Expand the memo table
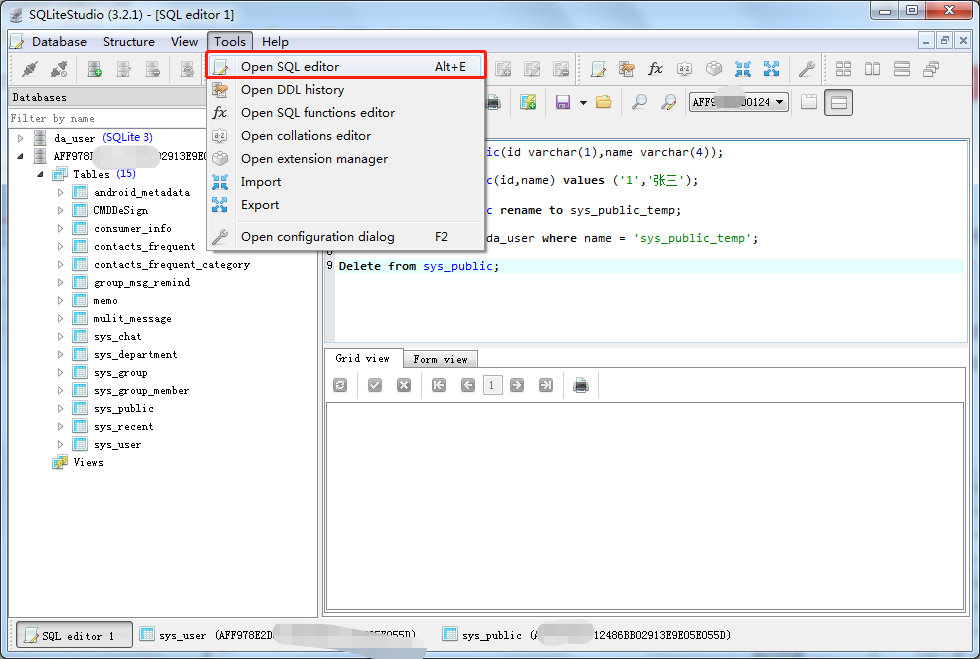Viewport: 980px width, 659px height. click(x=61, y=300)
